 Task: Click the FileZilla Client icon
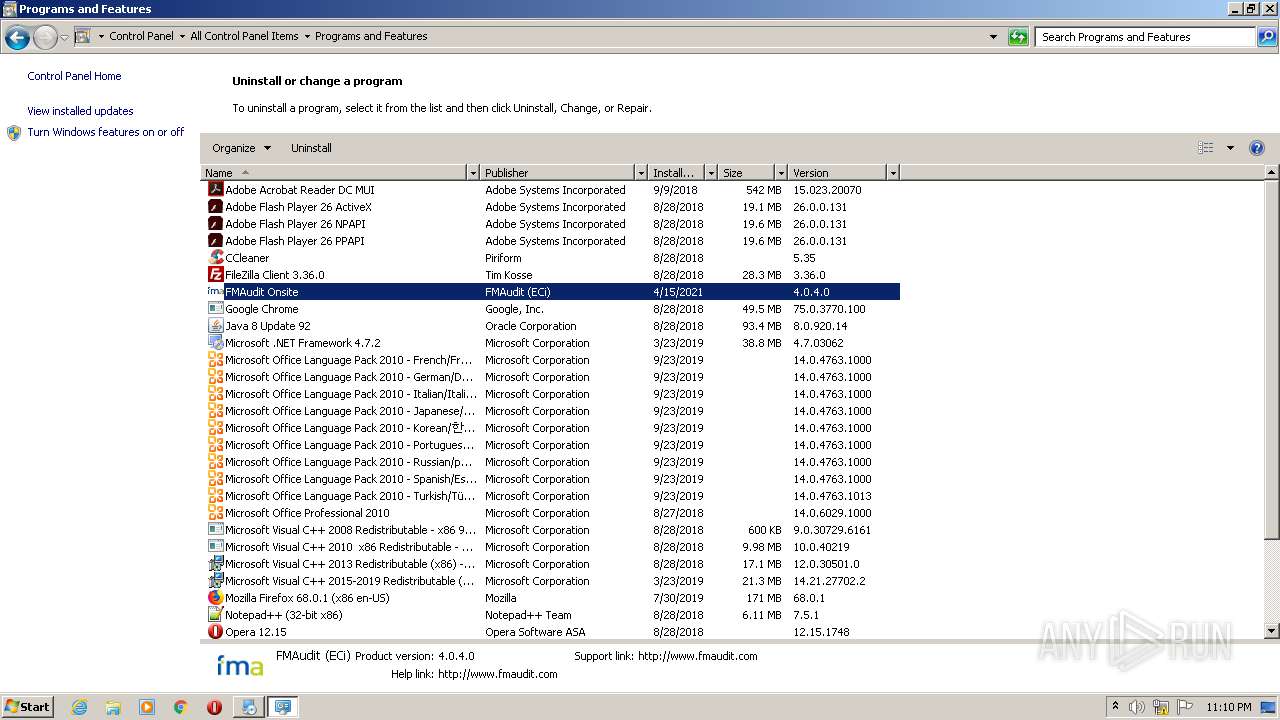(215, 274)
